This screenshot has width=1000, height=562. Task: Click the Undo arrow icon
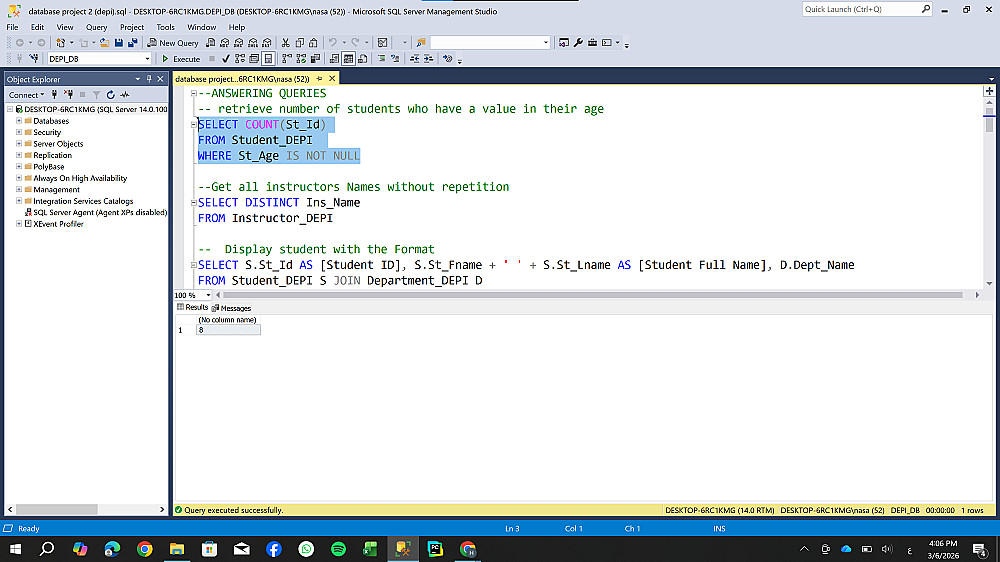332,43
